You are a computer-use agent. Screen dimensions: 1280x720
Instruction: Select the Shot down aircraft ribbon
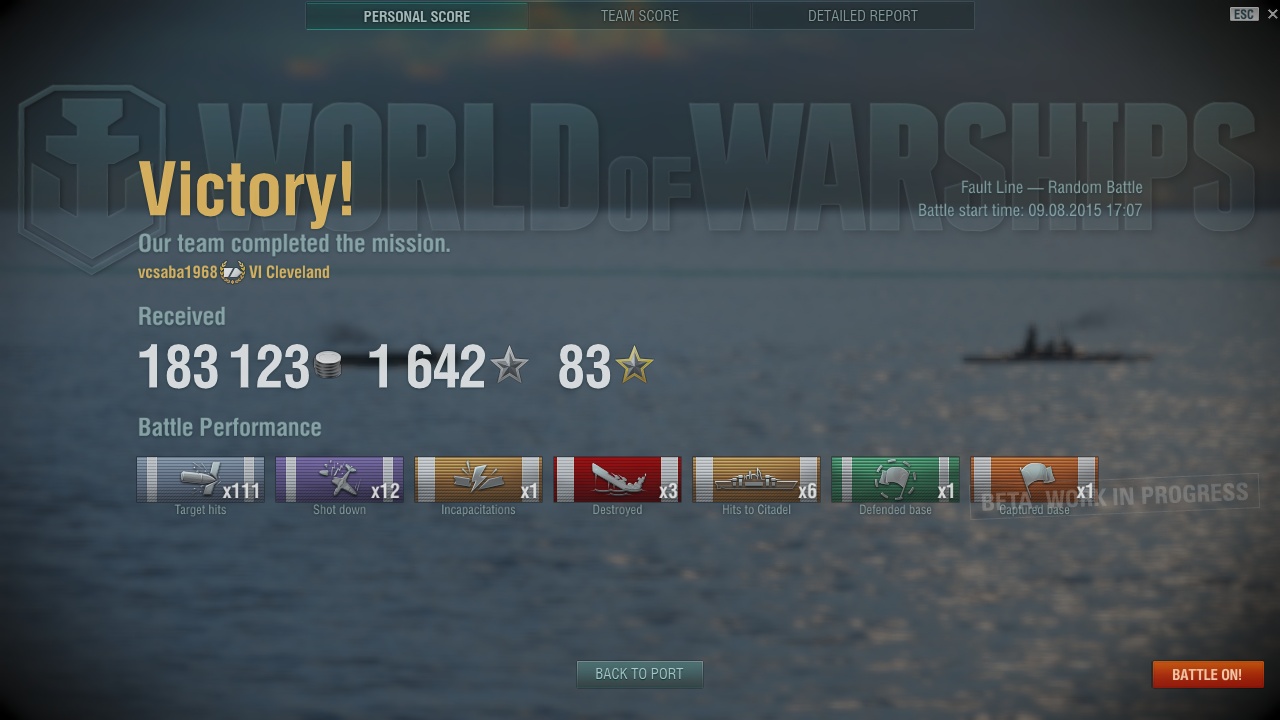coord(339,480)
